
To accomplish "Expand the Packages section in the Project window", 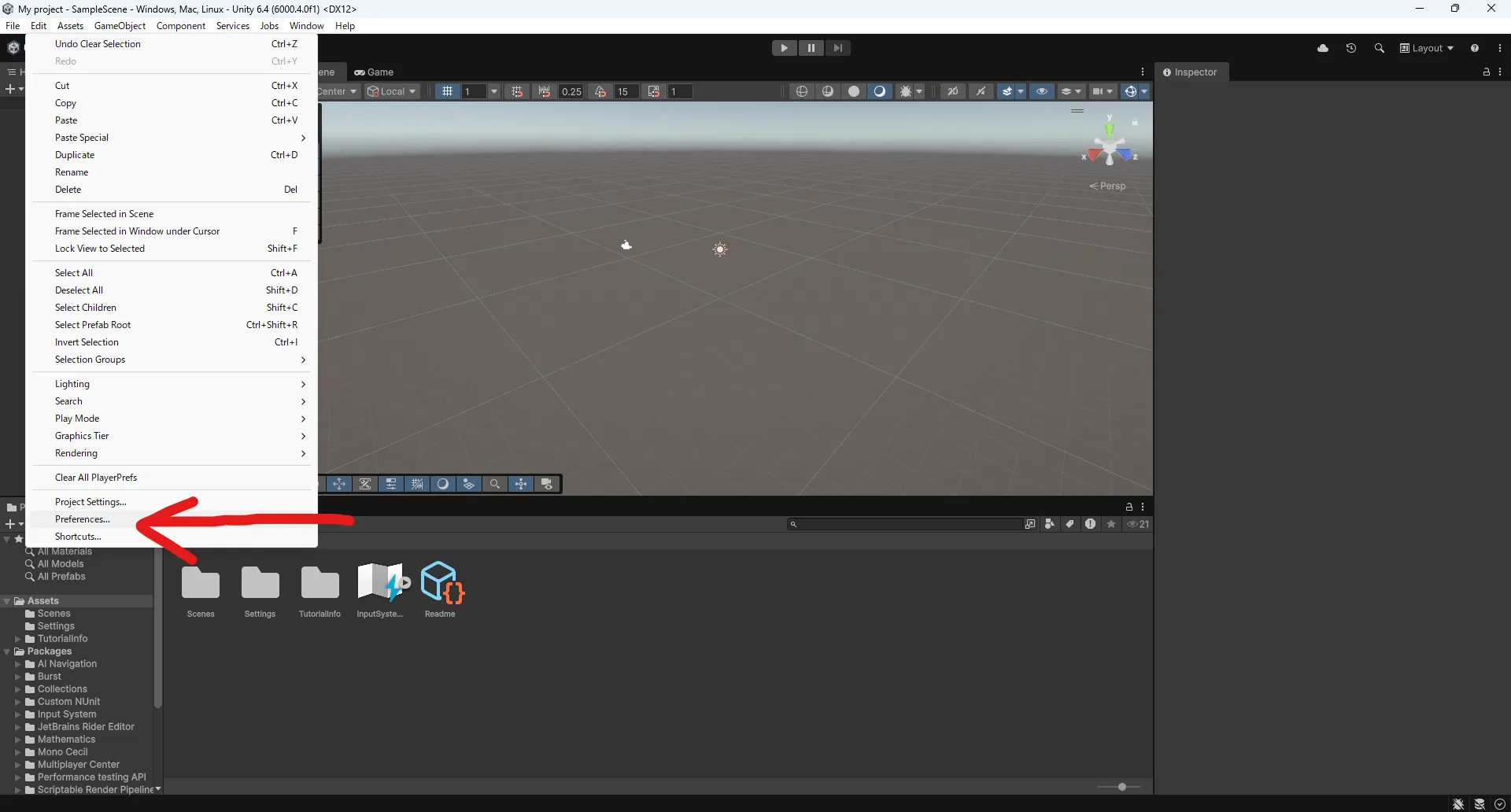I will point(8,651).
